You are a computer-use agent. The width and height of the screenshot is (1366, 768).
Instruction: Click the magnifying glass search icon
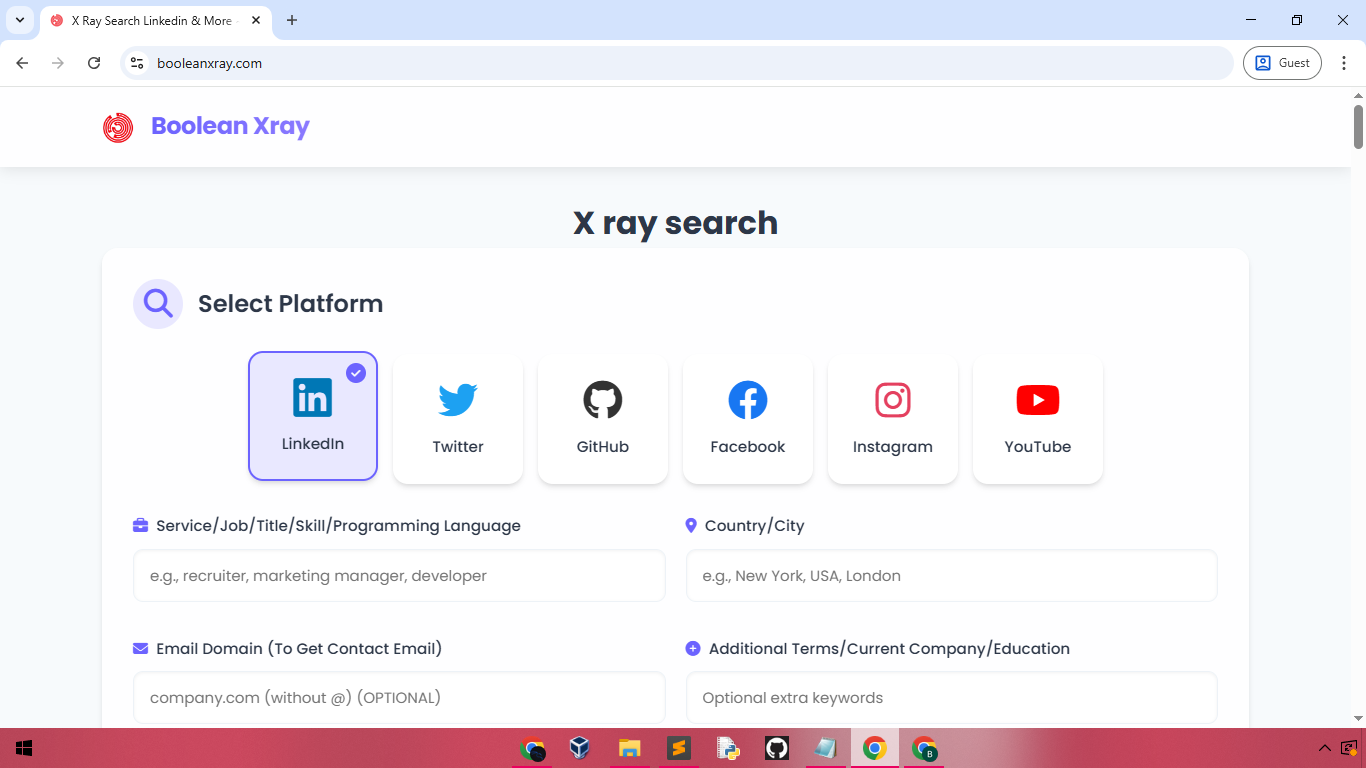click(157, 303)
